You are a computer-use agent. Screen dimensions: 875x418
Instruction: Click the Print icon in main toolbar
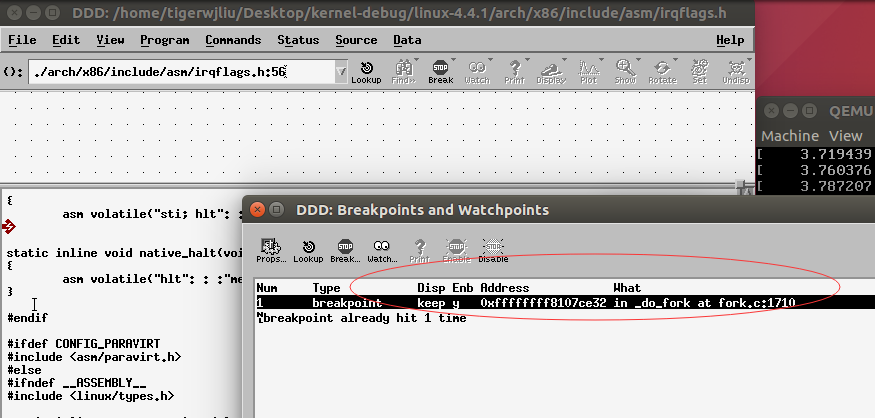tap(514, 72)
